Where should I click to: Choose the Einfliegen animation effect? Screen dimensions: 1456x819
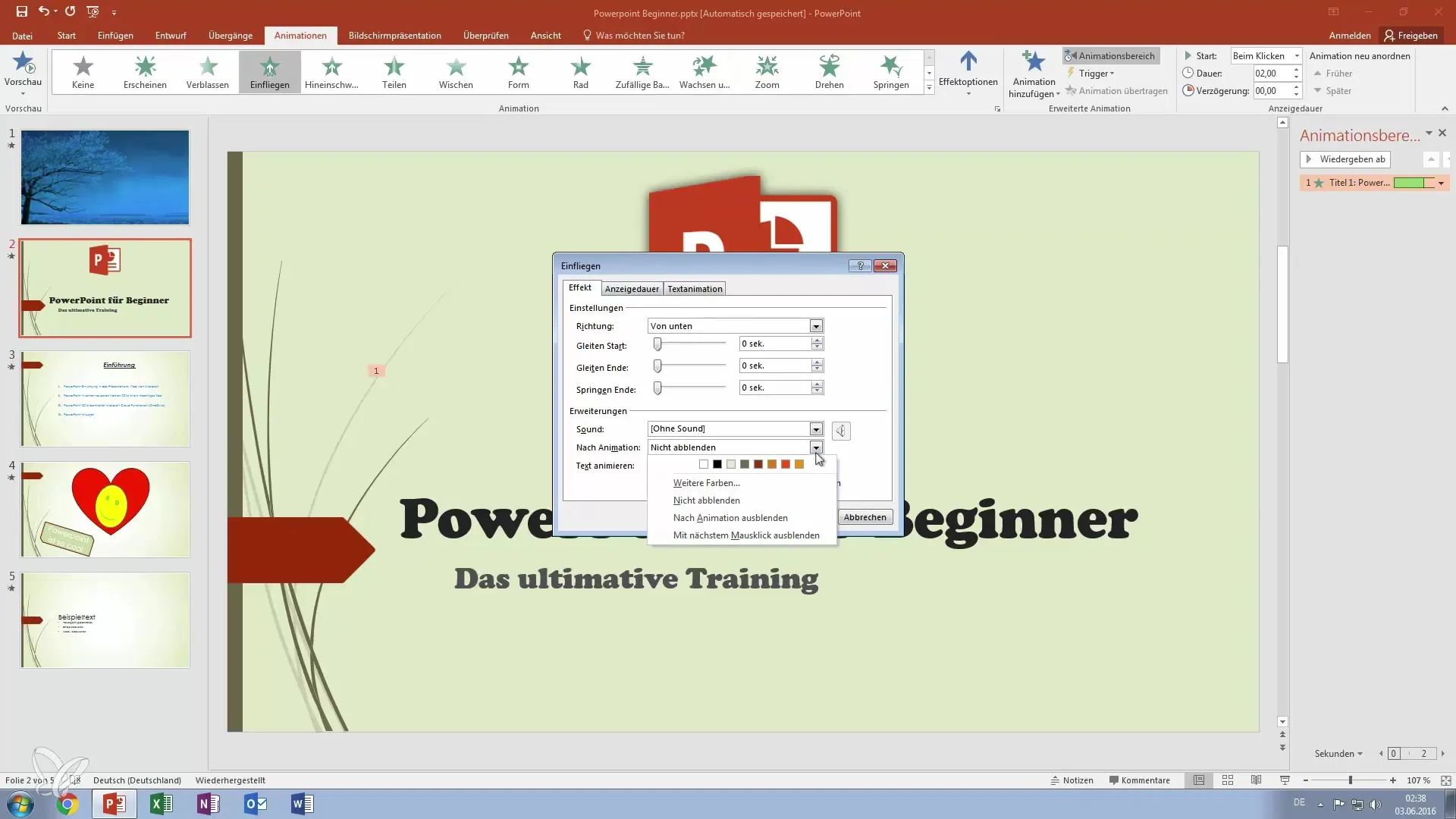point(270,72)
